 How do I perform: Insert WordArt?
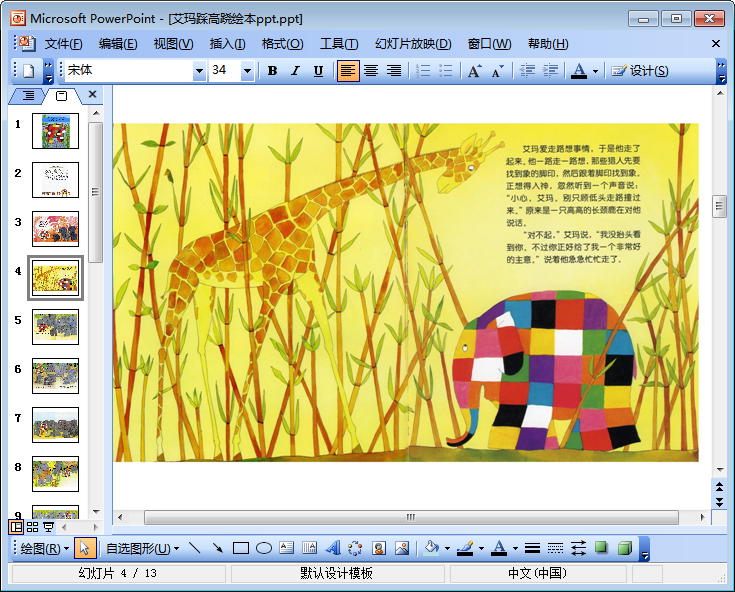pos(333,548)
